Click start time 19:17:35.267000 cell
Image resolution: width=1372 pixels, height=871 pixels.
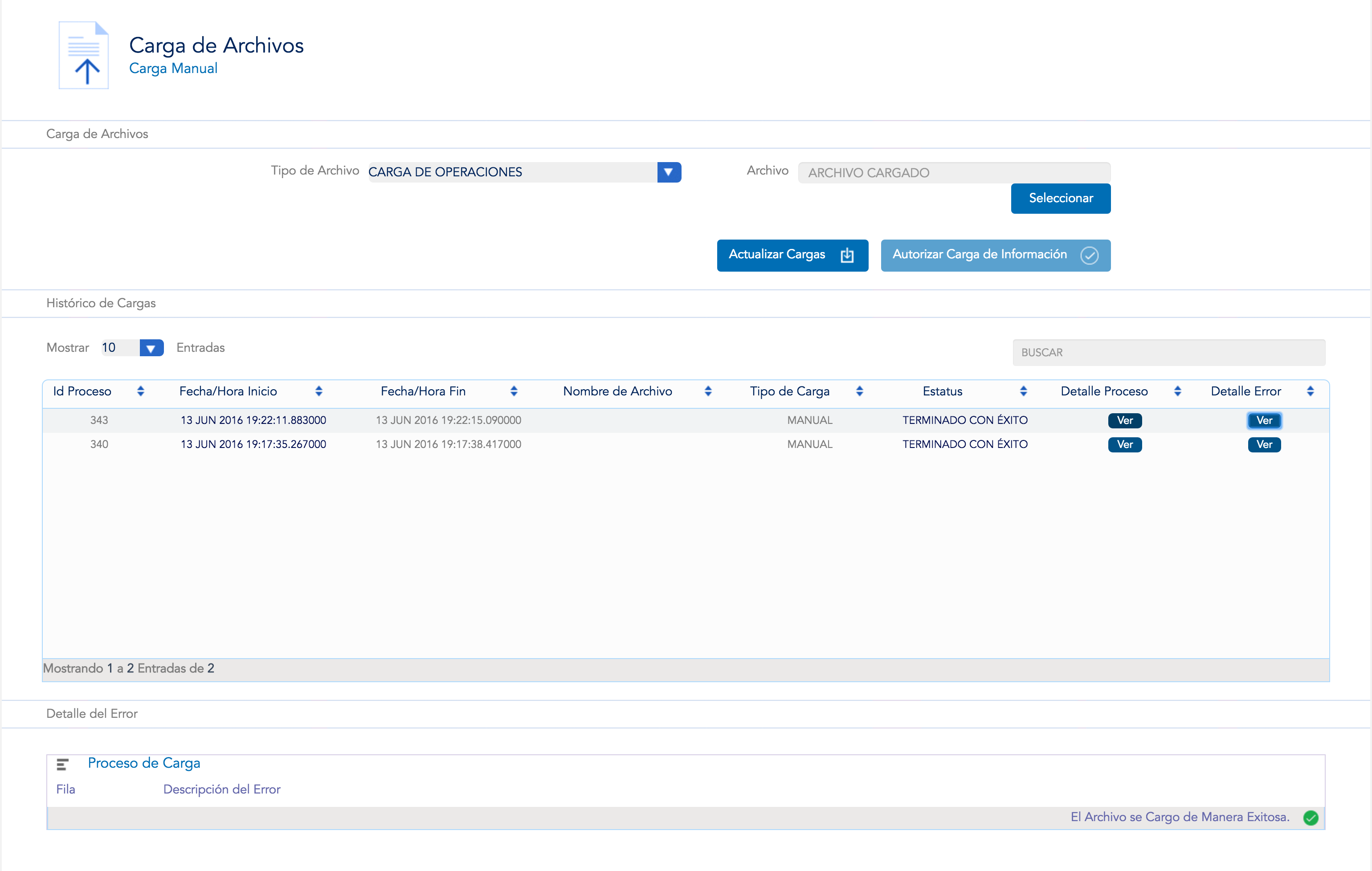point(253,444)
